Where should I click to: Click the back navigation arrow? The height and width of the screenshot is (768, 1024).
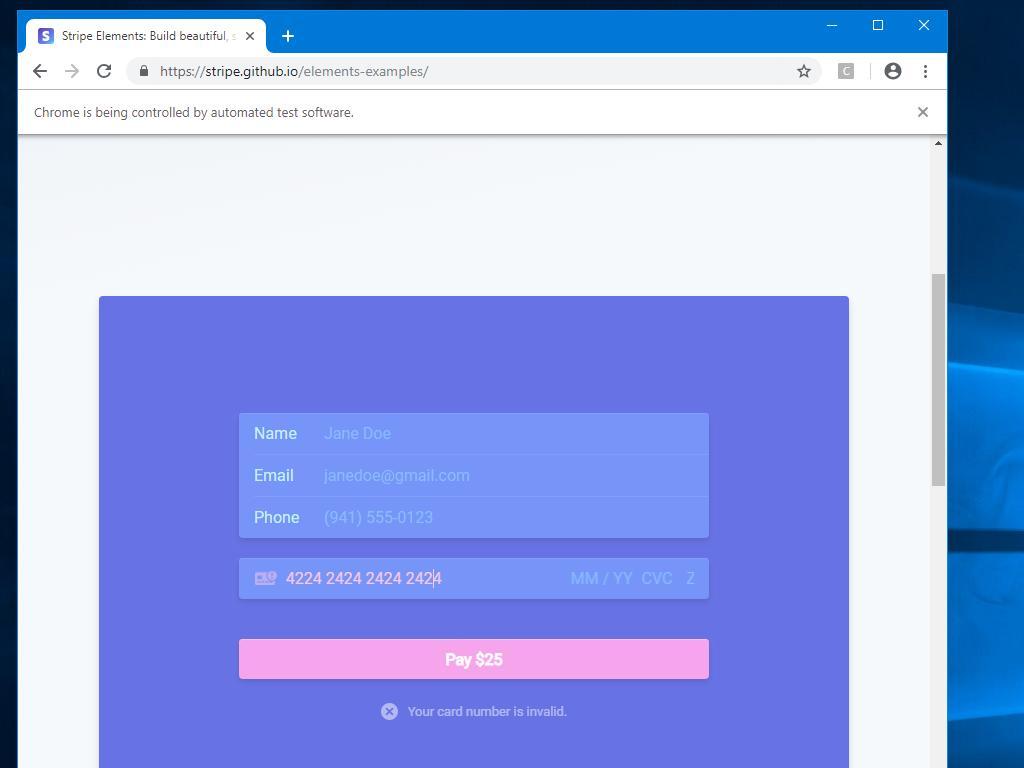[40, 71]
